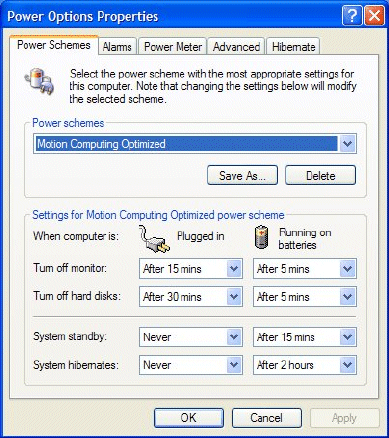Click the OK button
Image resolution: width=389 pixels, height=438 pixels.
coord(189,418)
